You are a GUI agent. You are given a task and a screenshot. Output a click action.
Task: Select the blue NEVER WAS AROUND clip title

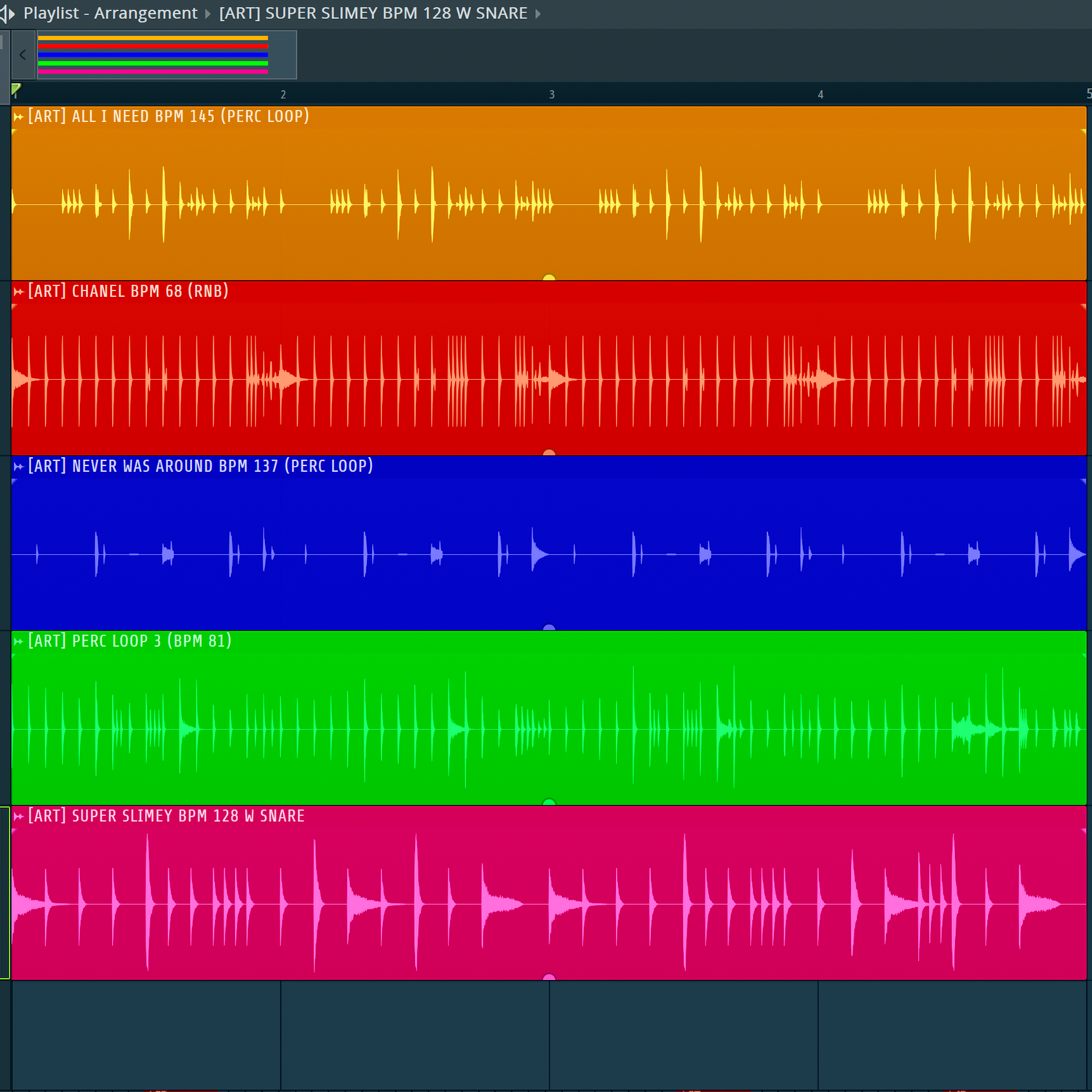click(200, 467)
